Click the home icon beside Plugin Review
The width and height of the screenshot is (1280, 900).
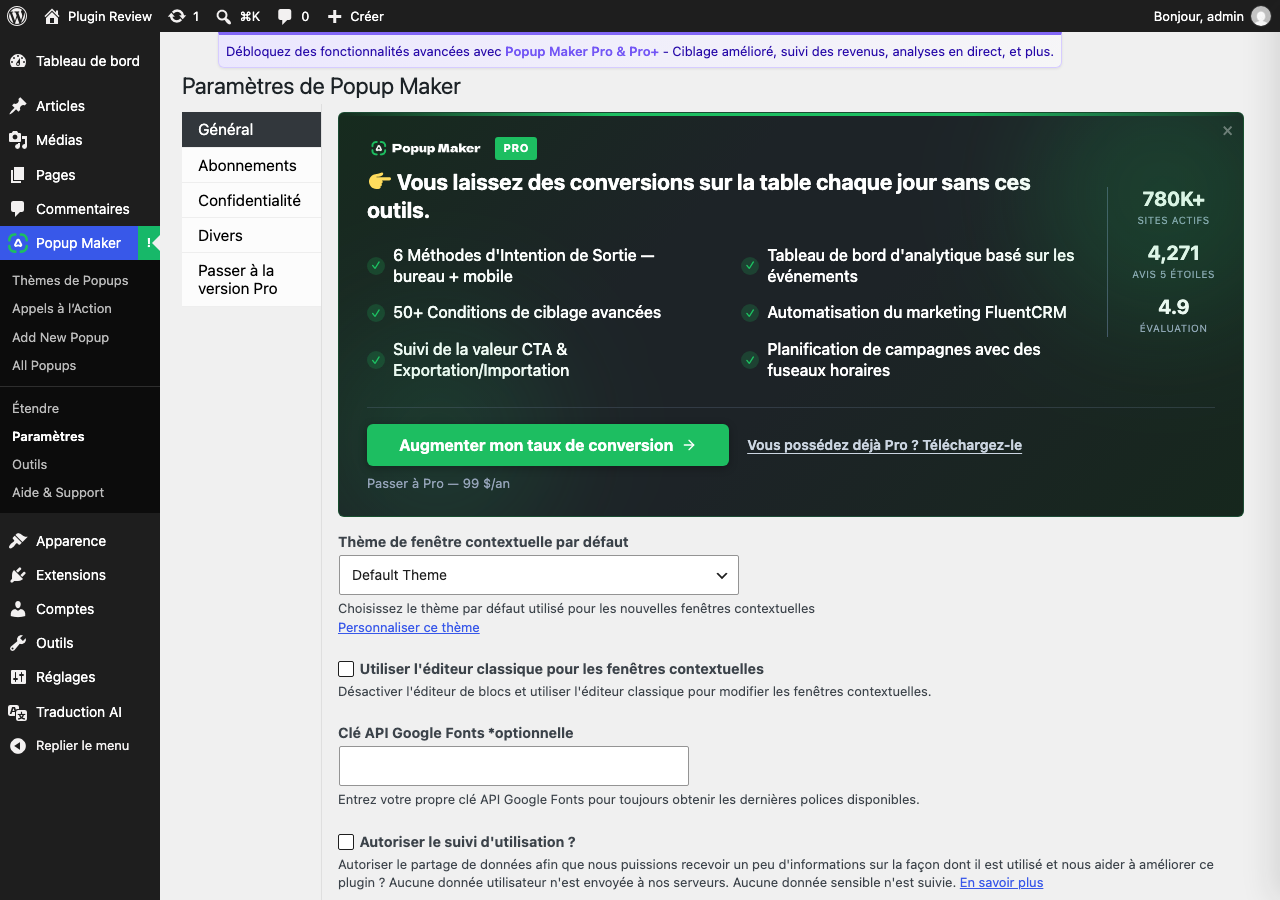[52, 16]
